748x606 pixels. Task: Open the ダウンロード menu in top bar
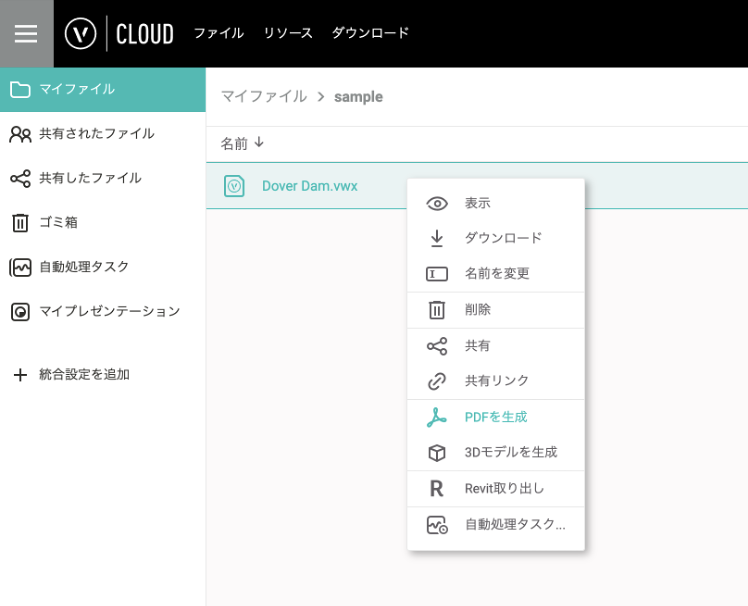(370, 33)
